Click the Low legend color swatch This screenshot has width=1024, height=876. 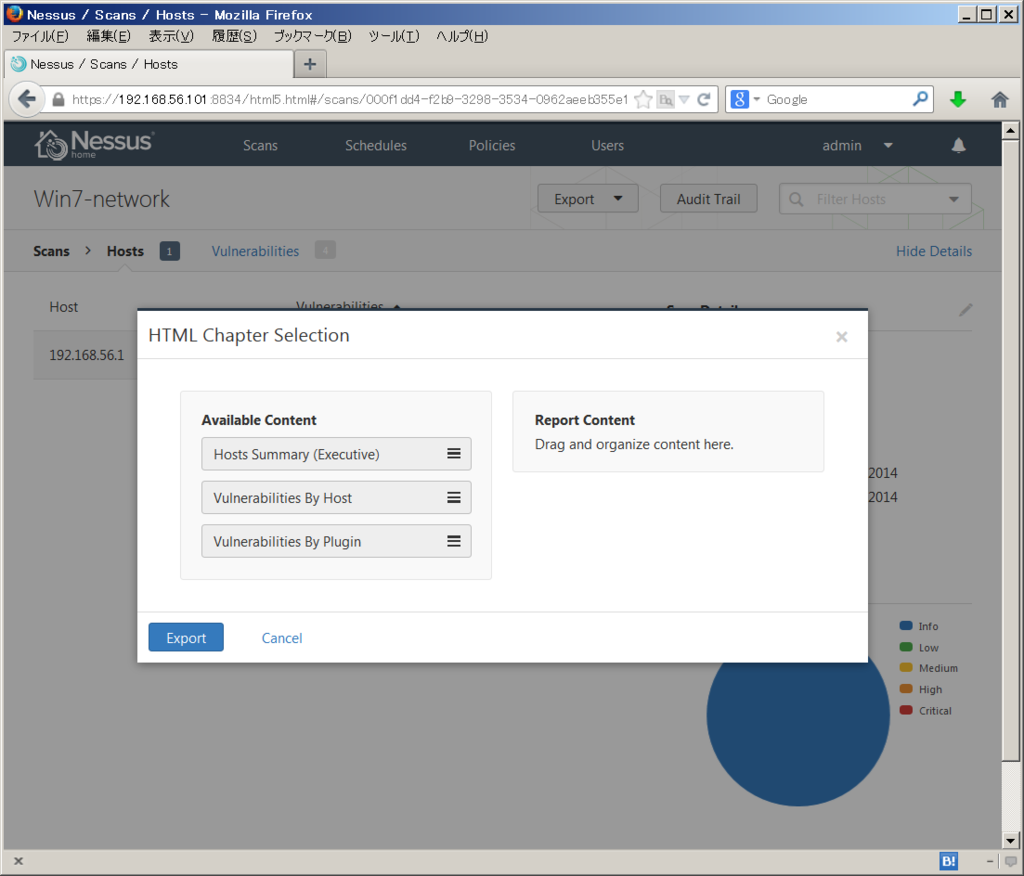(906, 647)
